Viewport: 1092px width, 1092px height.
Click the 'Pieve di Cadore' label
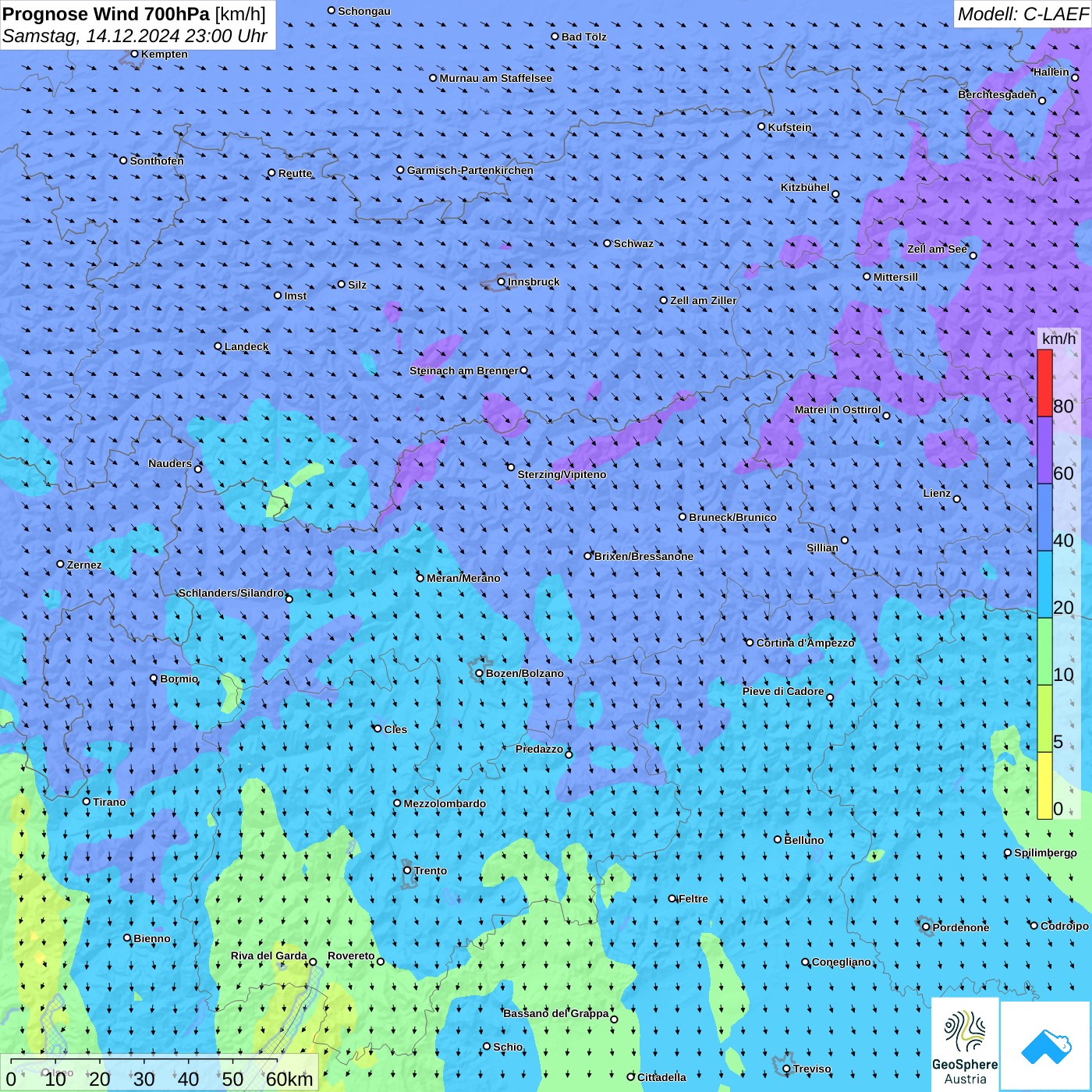783,691
